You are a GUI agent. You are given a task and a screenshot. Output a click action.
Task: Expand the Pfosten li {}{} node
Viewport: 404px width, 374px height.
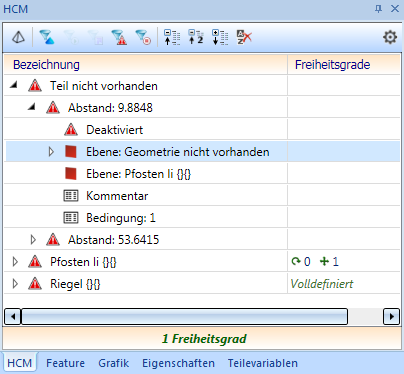point(15,262)
